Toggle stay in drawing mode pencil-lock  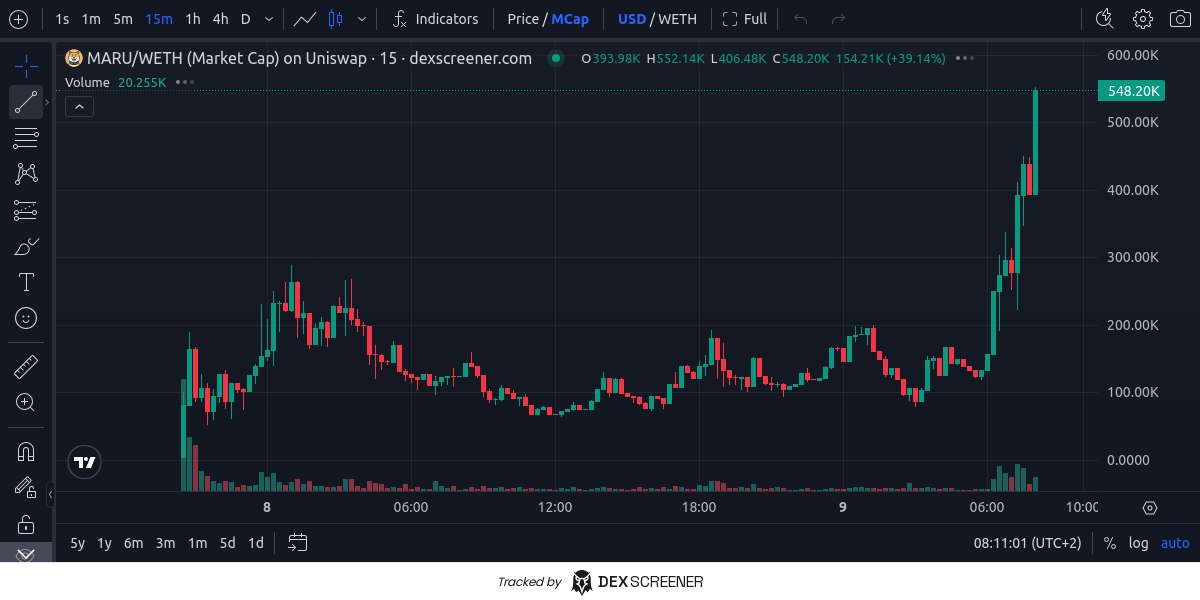[26, 487]
